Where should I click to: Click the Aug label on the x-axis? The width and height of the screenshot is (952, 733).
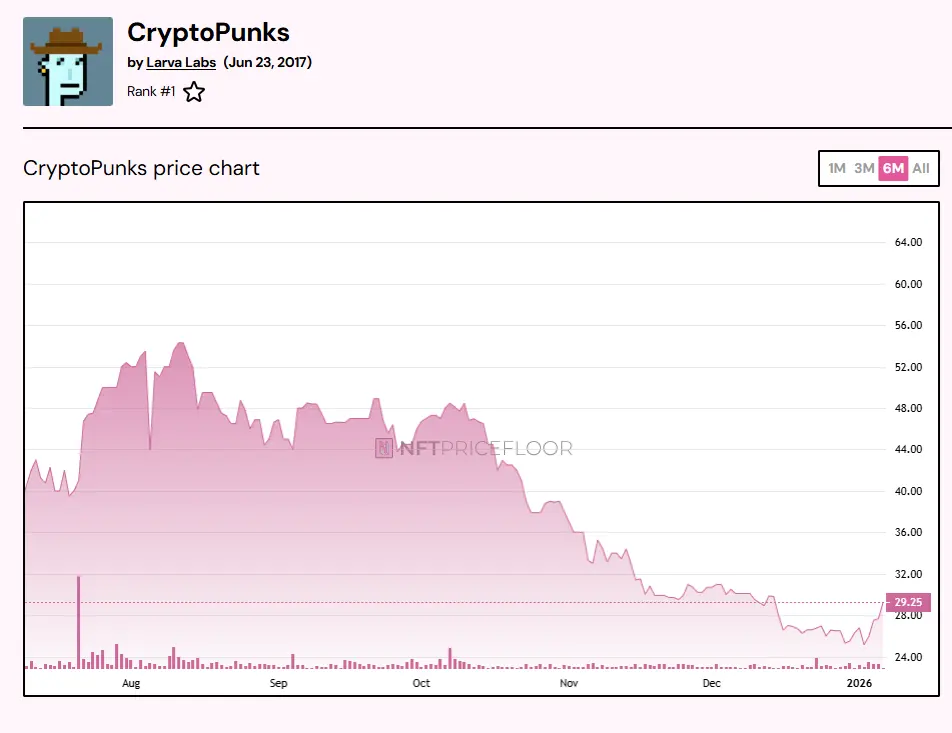(130, 683)
